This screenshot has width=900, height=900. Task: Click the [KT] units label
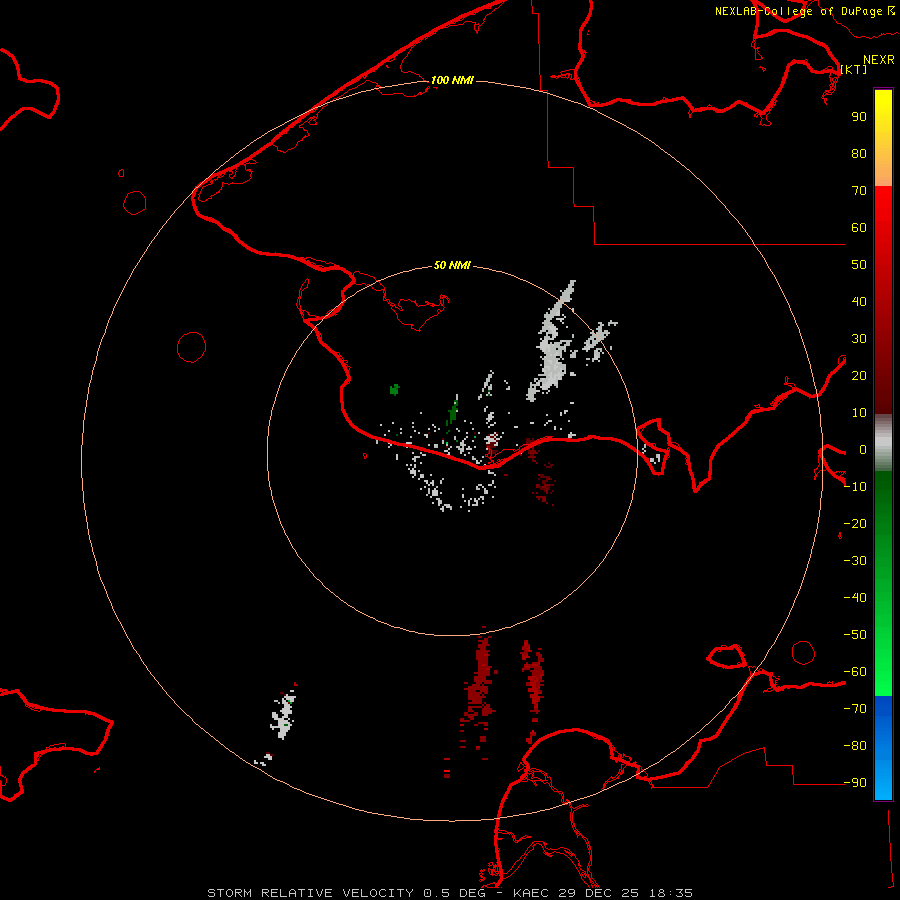click(854, 69)
